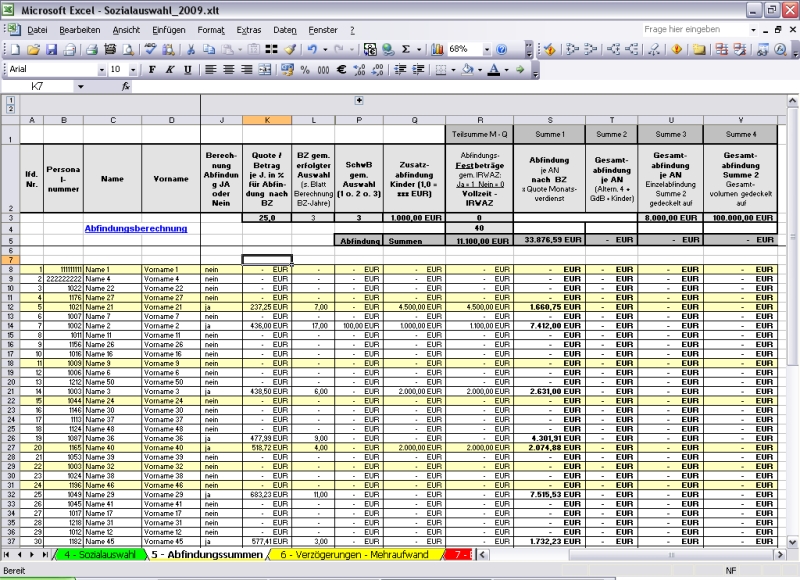Open the Datei menu
Viewport: 800px width, 580px height.
tap(37, 30)
